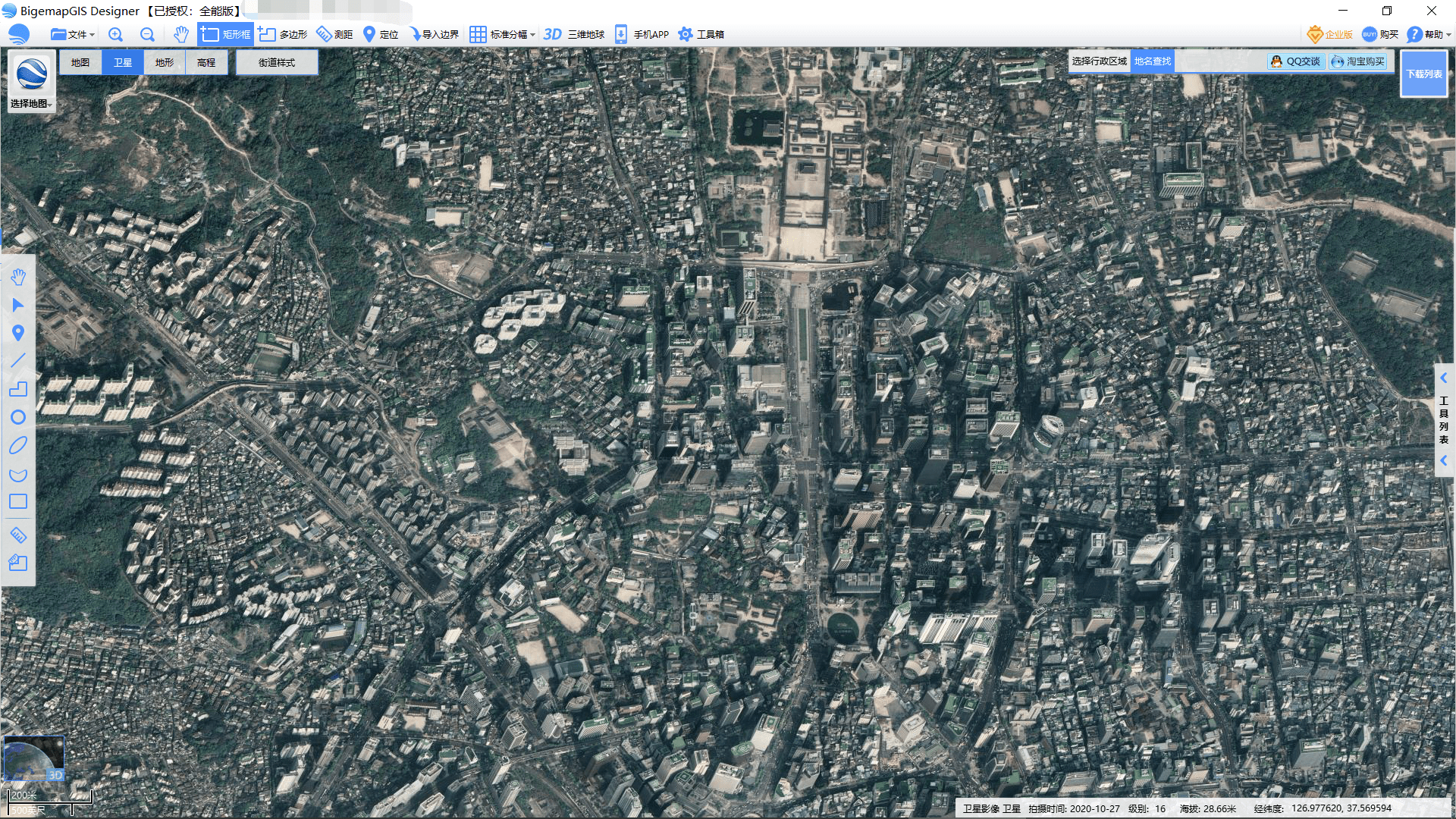The height and width of the screenshot is (819, 1456).
Task: Click the 3D globe thumbnail in corner
Action: (x=33, y=758)
